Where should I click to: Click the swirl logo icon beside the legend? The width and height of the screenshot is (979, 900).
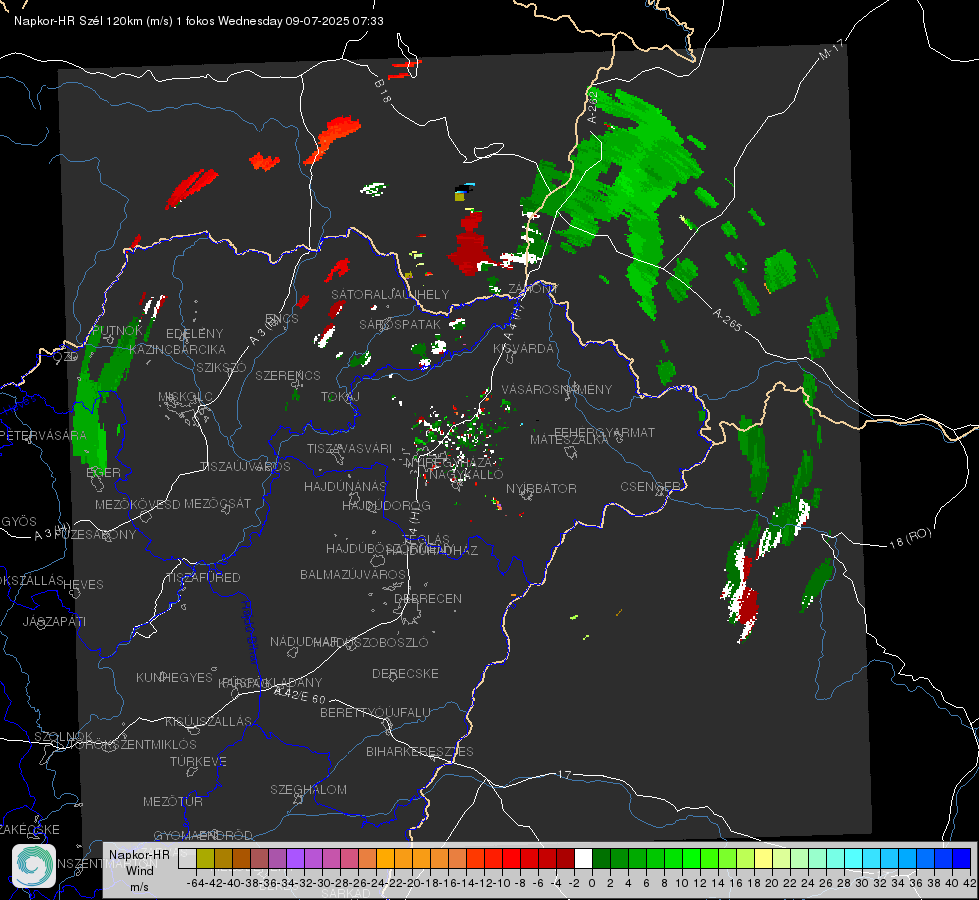pyautogui.click(x=34, y=866)
